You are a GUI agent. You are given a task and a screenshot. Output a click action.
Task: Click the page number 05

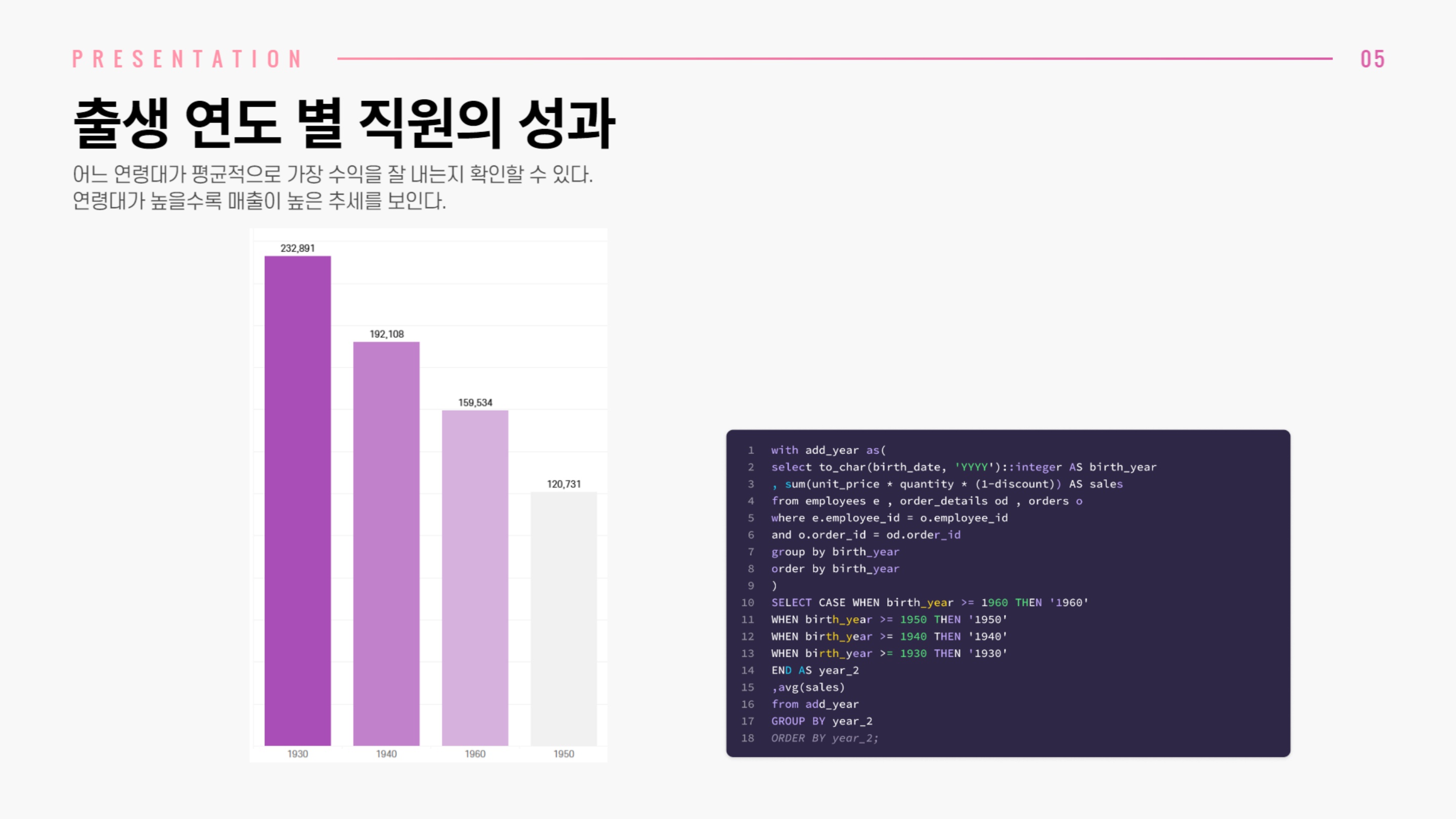tap(1373, 59)
